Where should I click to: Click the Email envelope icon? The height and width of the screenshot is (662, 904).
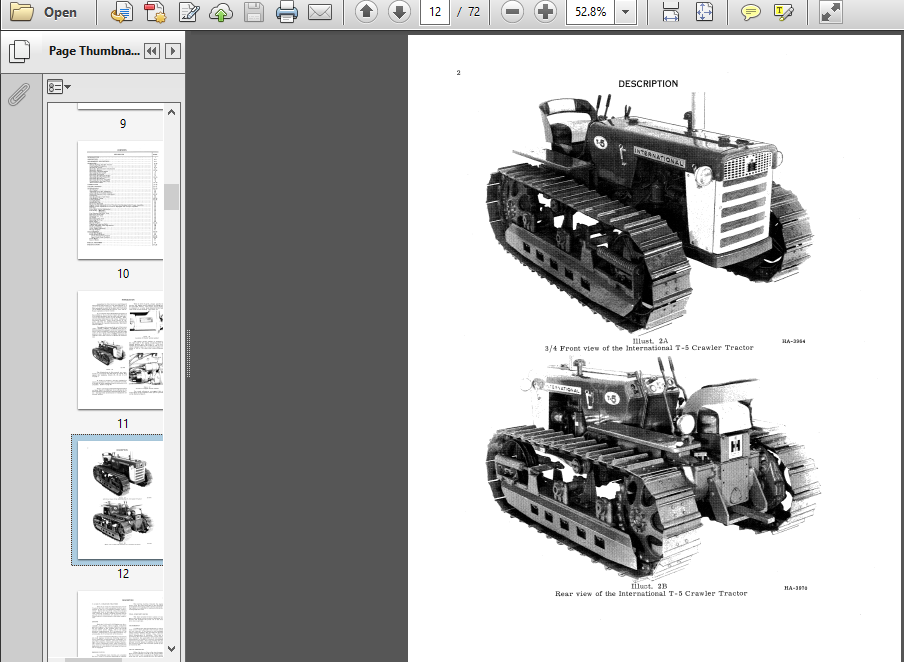click(320, 12)
